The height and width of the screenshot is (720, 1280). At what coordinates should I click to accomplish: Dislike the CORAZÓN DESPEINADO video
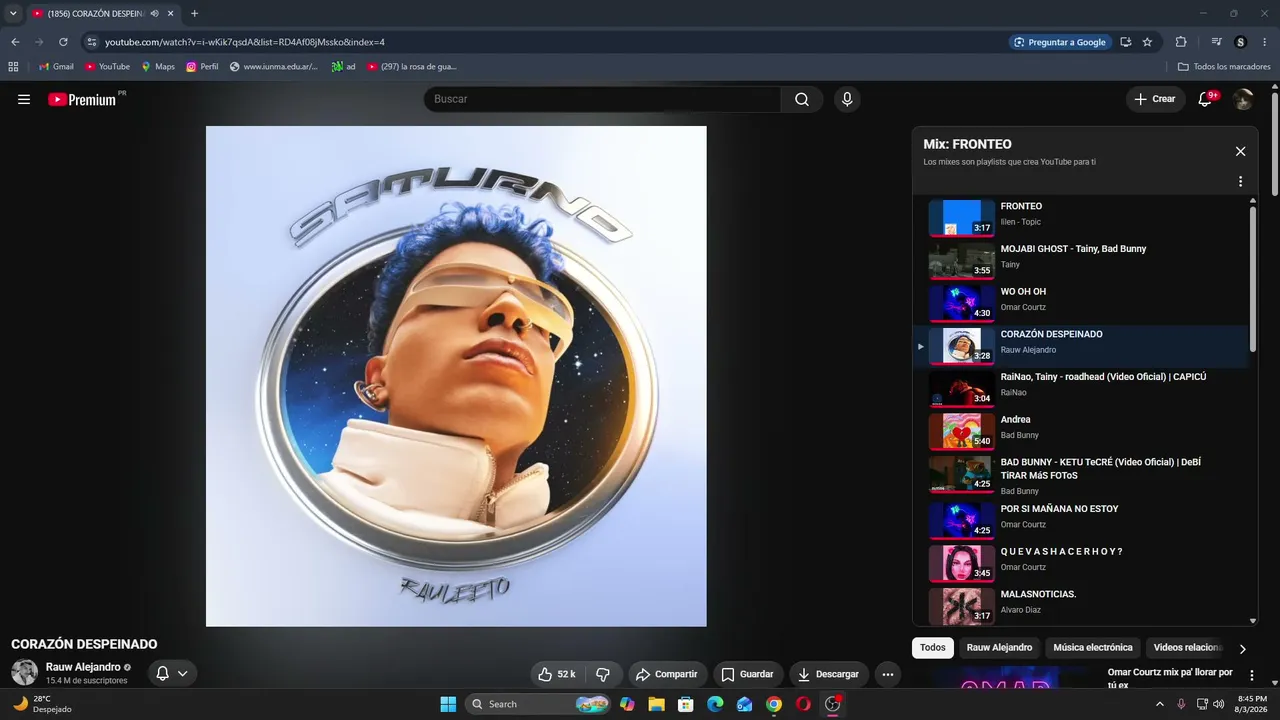click(x=603, y=674)
